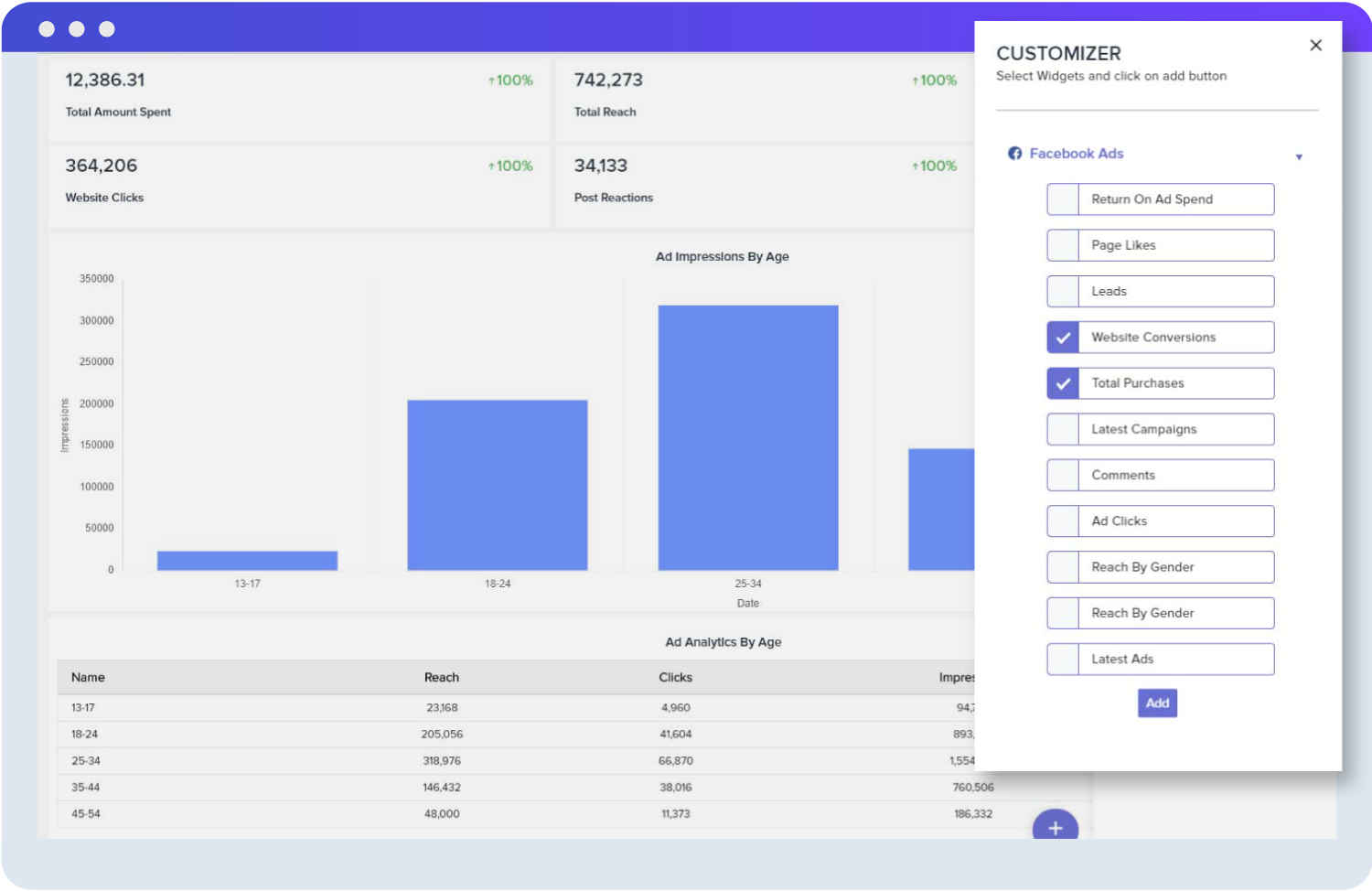1372x891 pixels.
Task: Select the 13-17 table row name
Action: [x=83, y=708]
